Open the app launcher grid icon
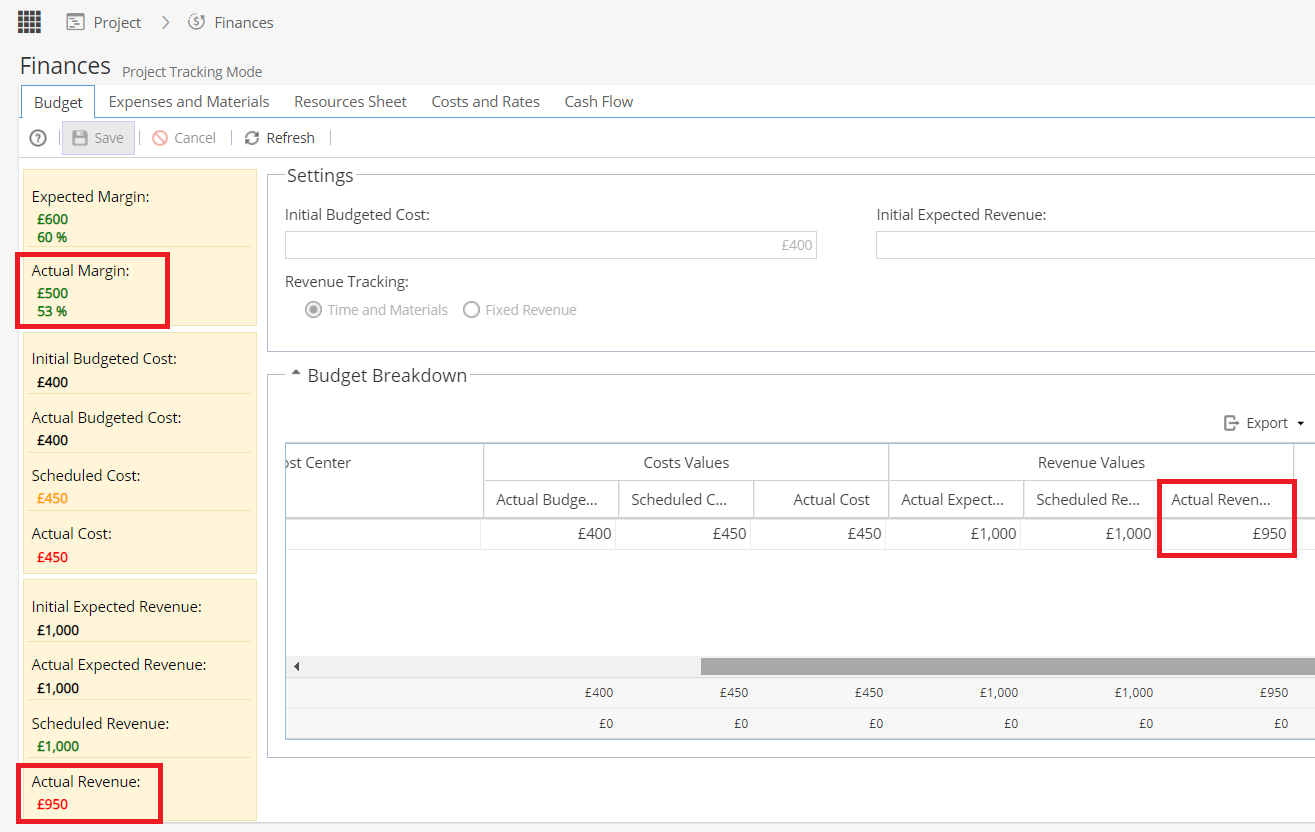1315x832 pixels. click(x=30, y=21)
